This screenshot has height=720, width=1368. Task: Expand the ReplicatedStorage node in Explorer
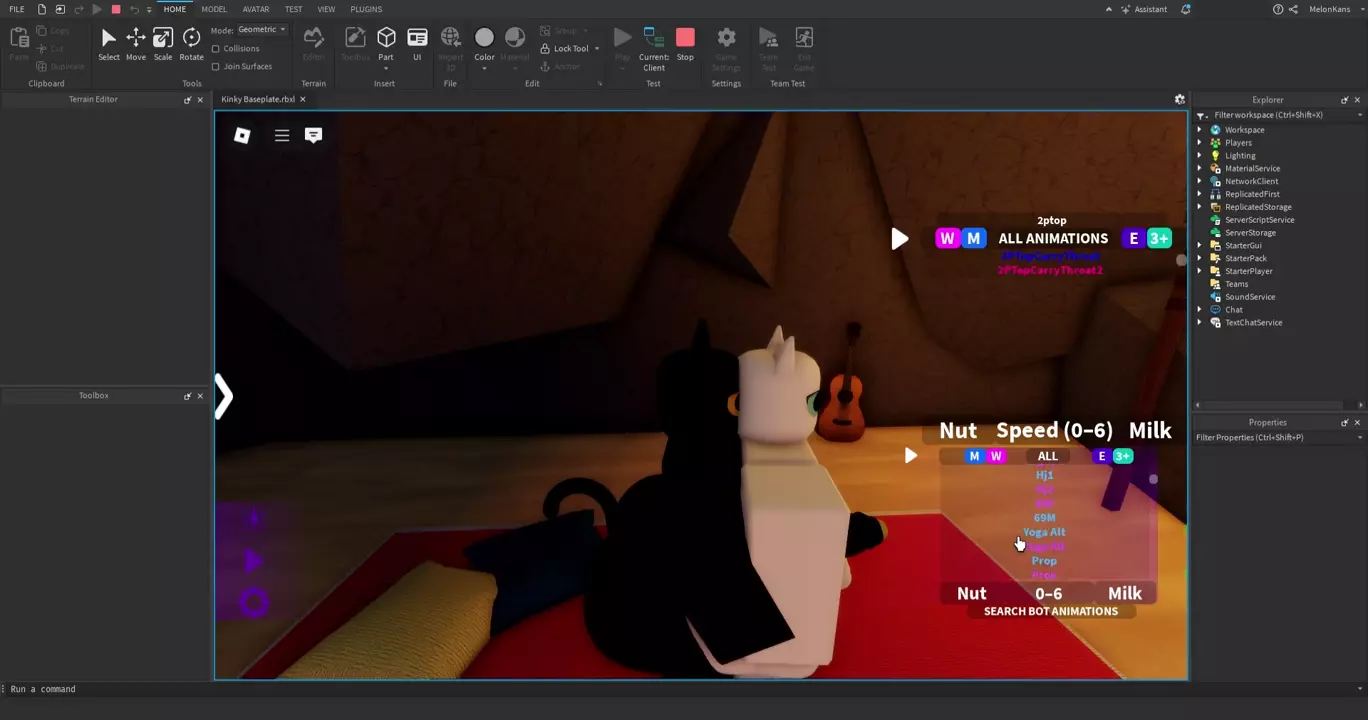point(1200,207)
